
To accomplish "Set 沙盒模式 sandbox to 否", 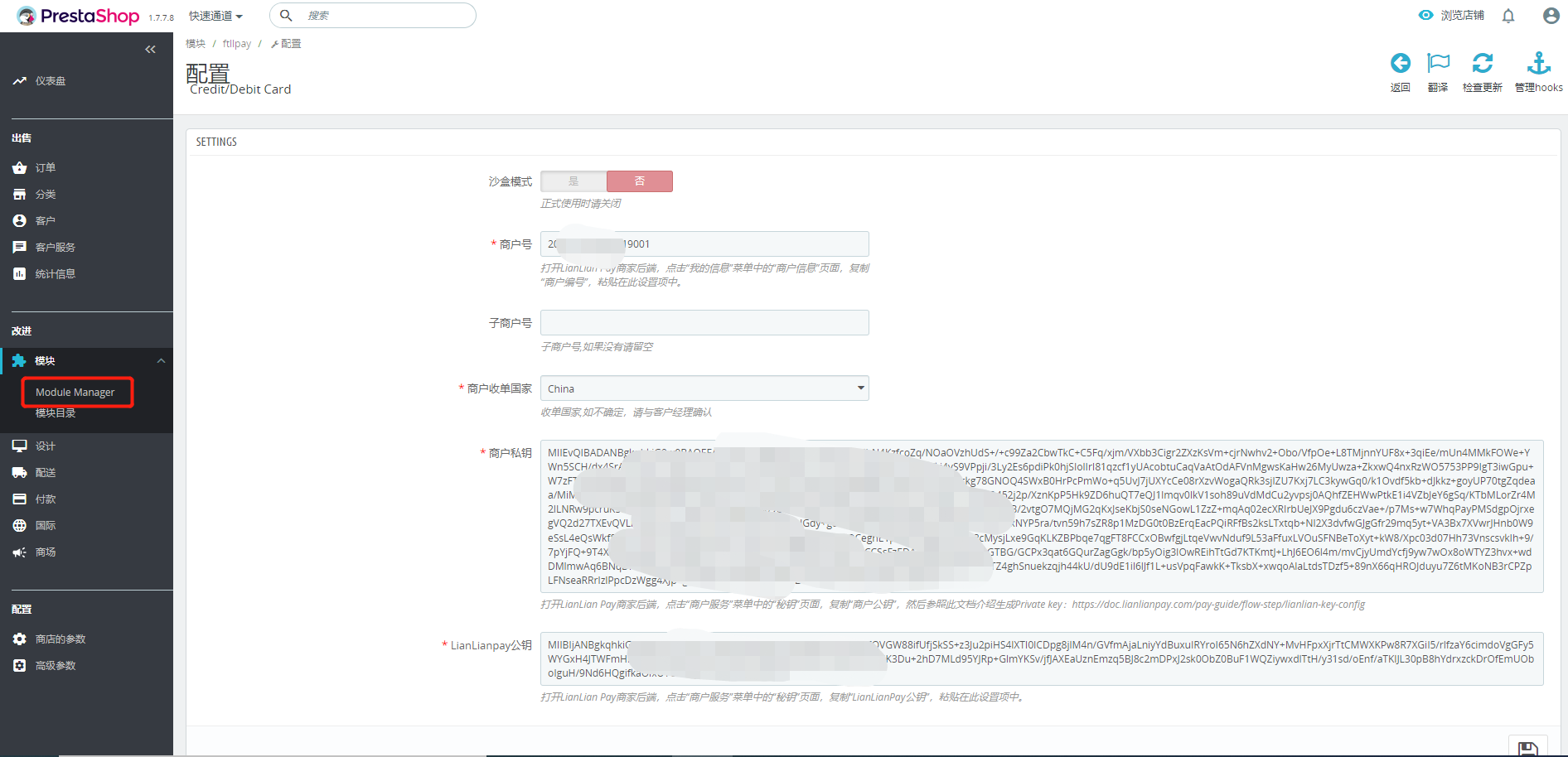I will [640, 181].
